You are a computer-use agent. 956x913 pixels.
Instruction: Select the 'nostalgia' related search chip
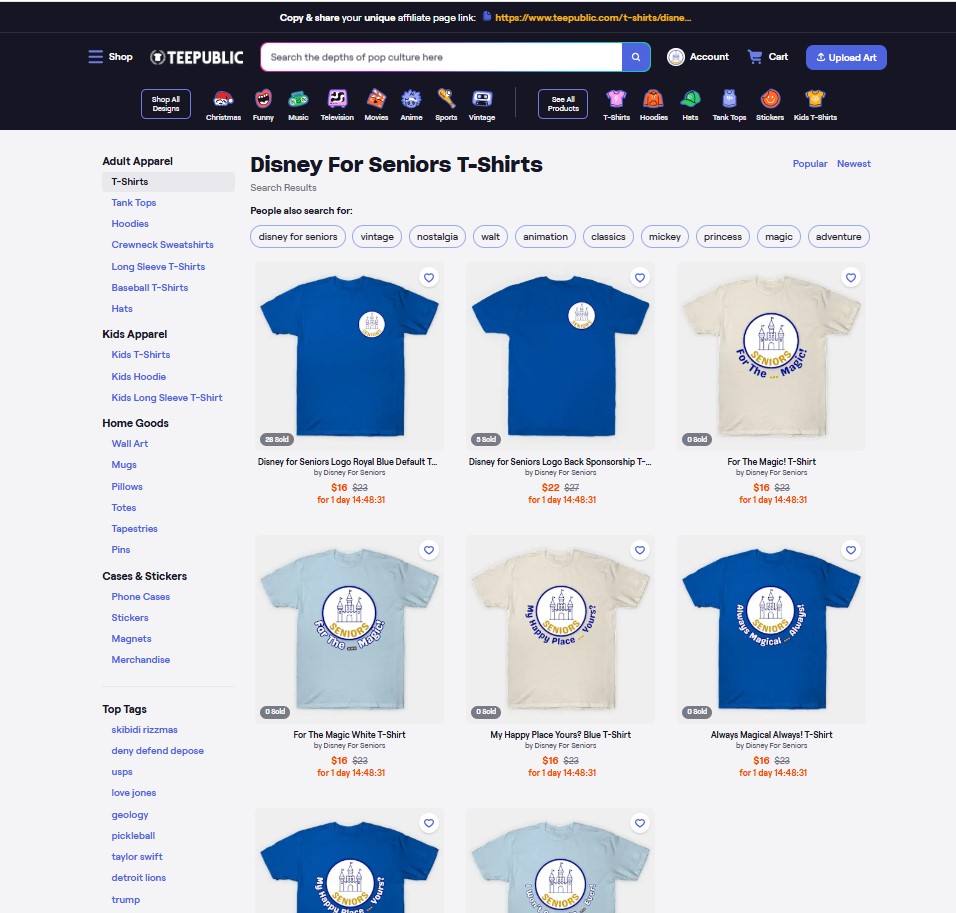pyautogui.click(x=437, y=237)
